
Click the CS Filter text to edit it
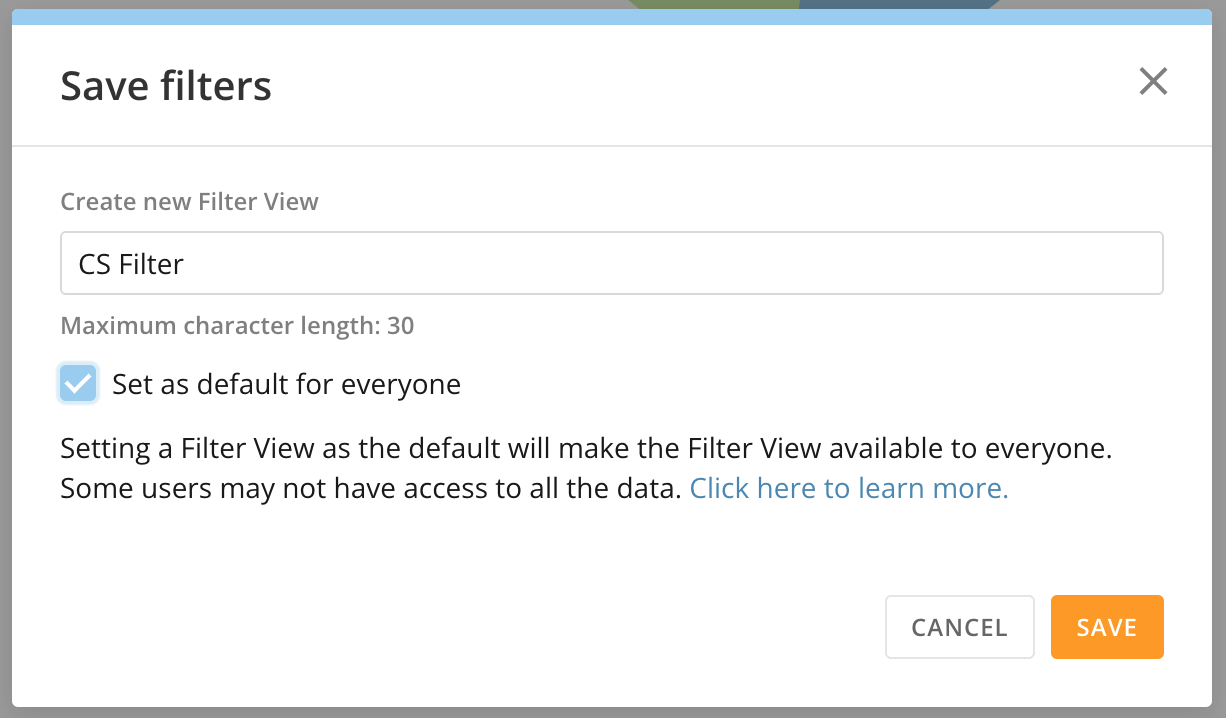130,263
